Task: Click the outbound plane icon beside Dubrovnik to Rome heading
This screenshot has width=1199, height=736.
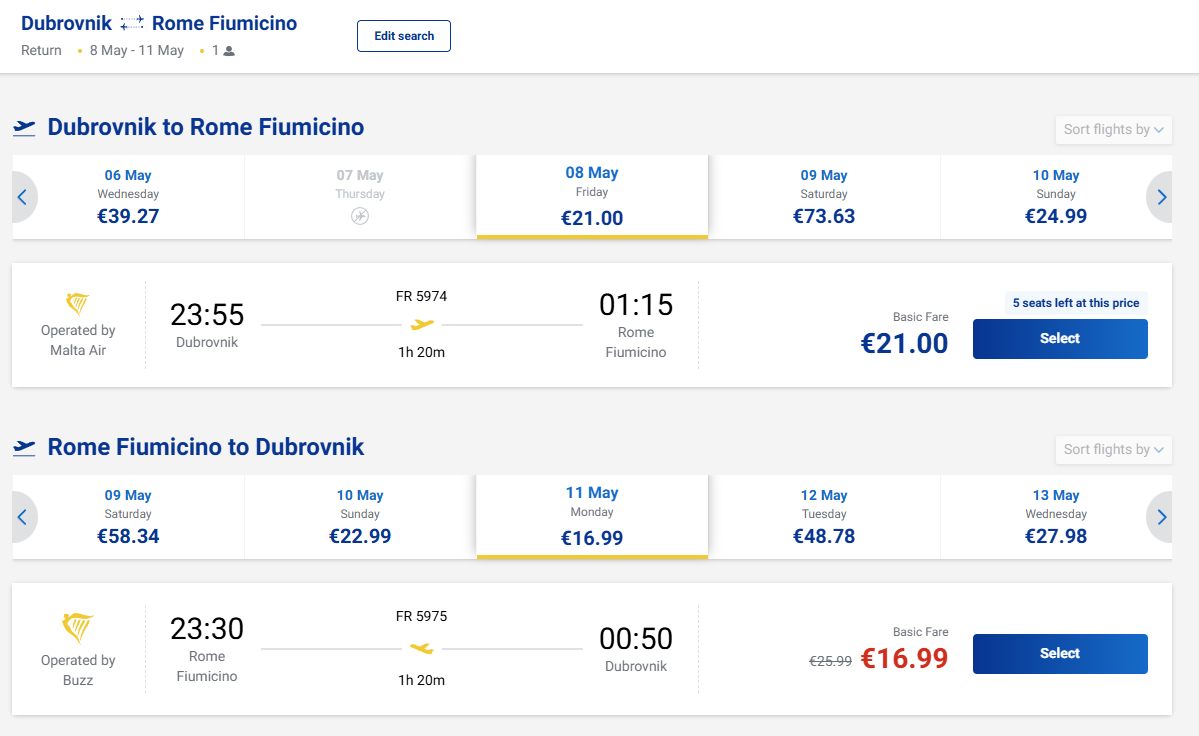Action: (25, 128)
